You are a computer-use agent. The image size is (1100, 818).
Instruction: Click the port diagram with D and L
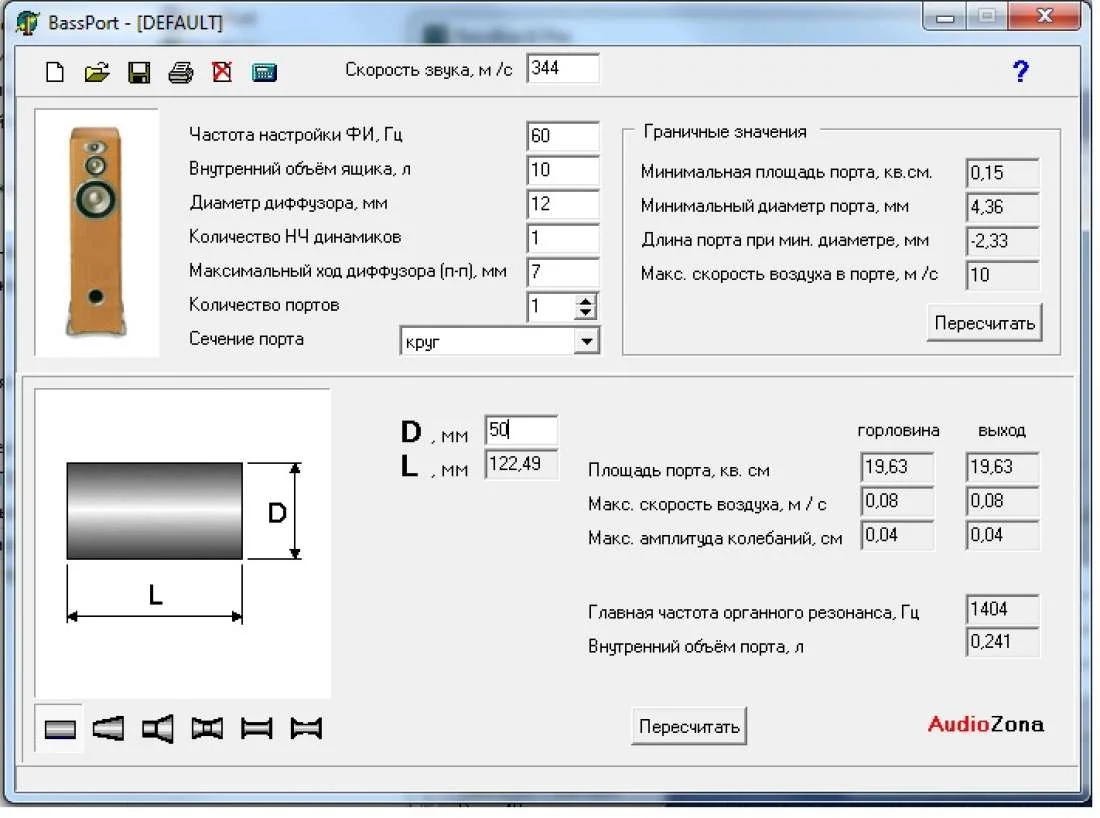tap(182, 543)
